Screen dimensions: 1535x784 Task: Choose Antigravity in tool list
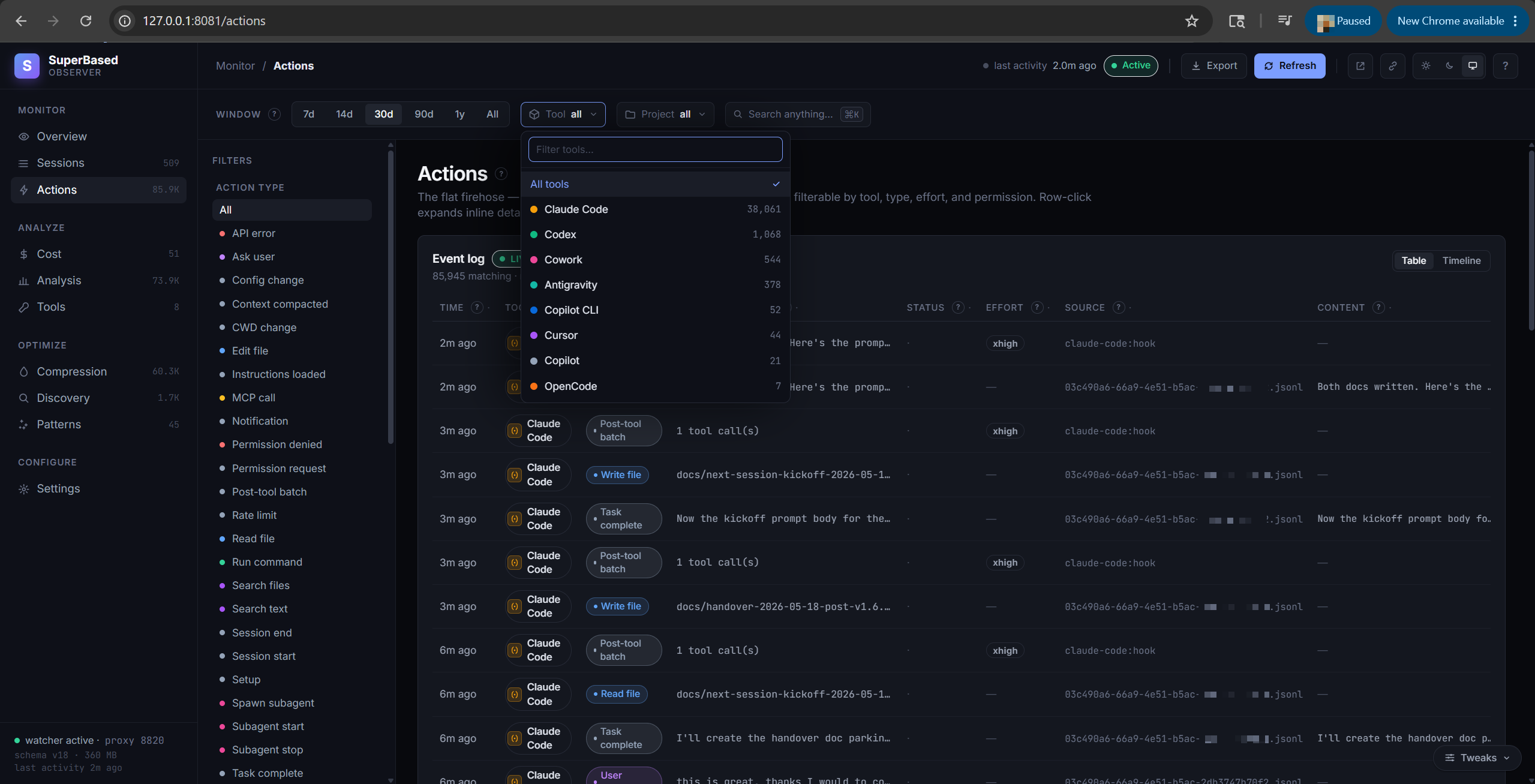(x=656, y=285)
